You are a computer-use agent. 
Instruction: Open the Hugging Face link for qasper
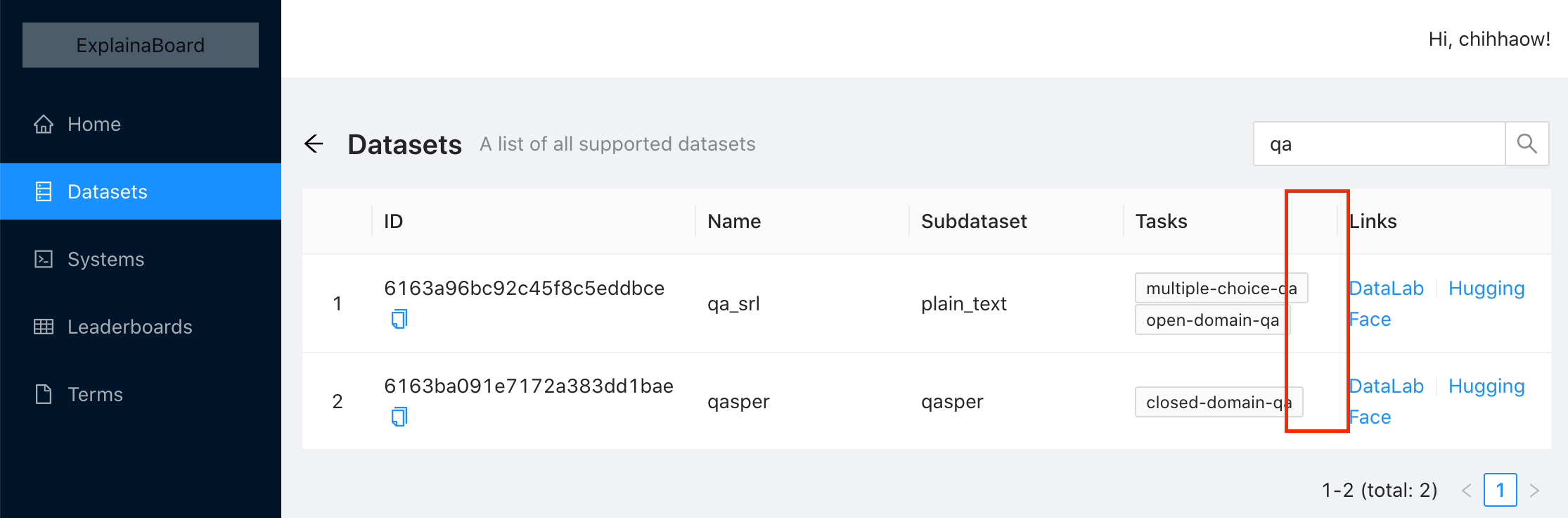(x=1486, y=386)
